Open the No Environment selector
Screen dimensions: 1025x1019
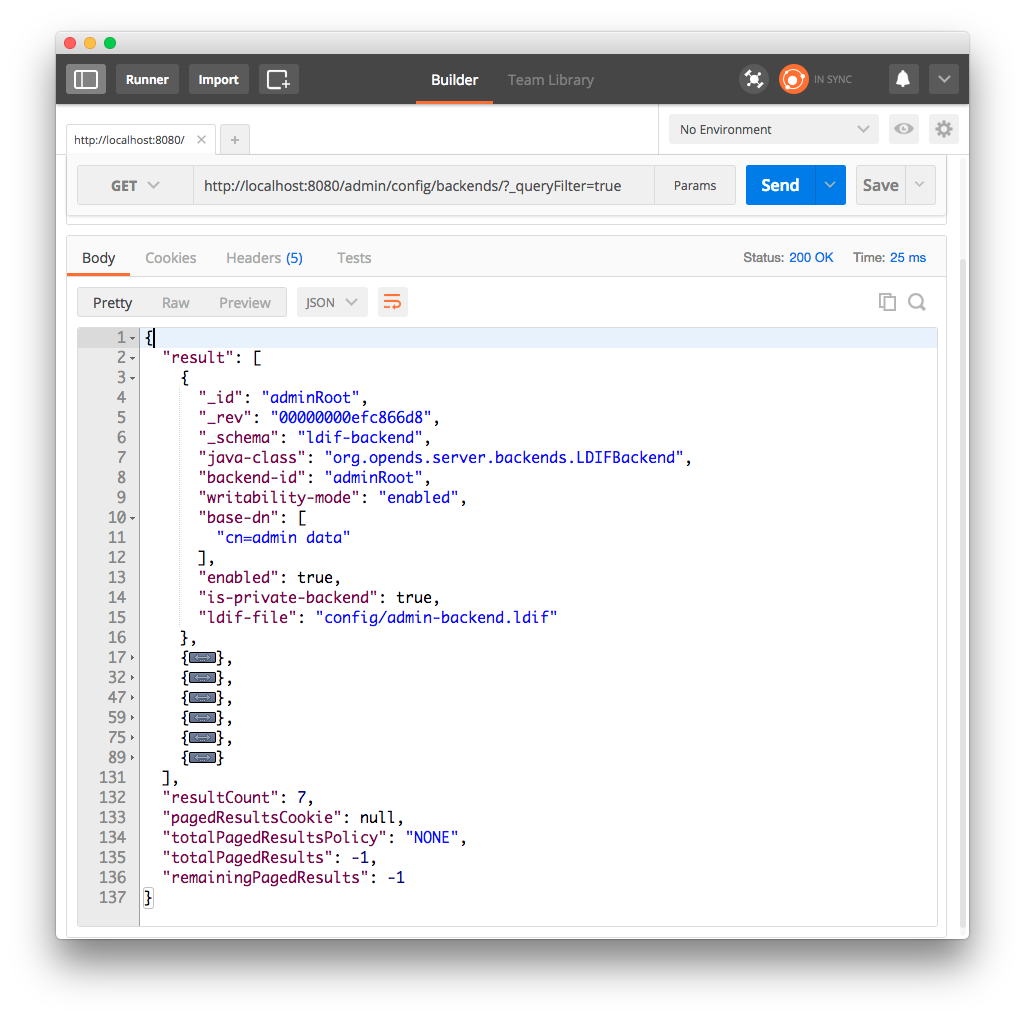tap(772, 129)
